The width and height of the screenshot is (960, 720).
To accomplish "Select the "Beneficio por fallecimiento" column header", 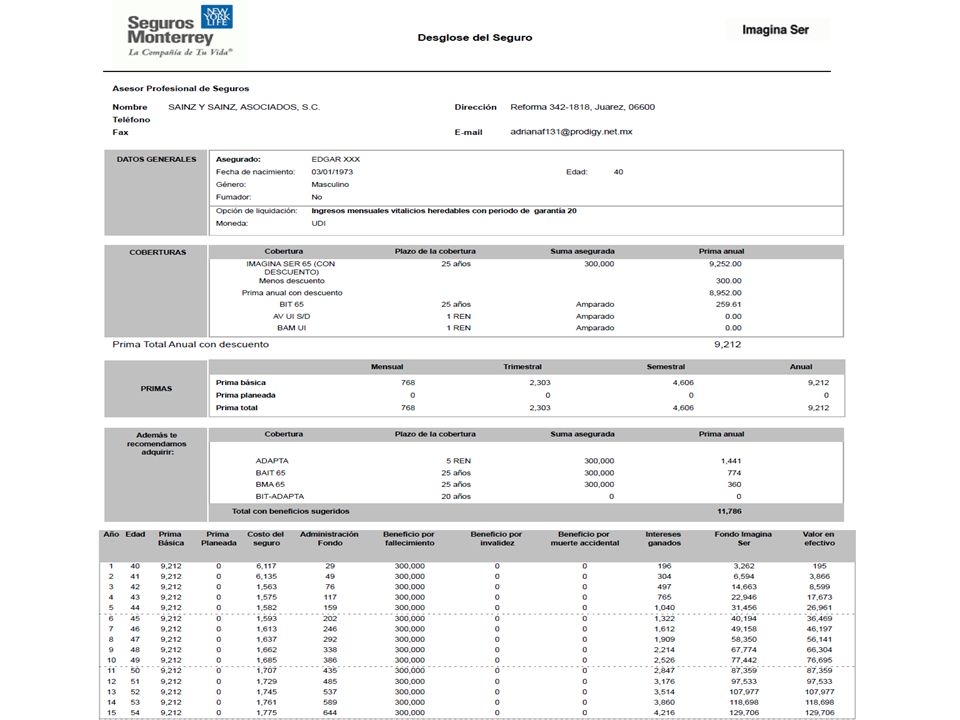I will click(409, 539).
